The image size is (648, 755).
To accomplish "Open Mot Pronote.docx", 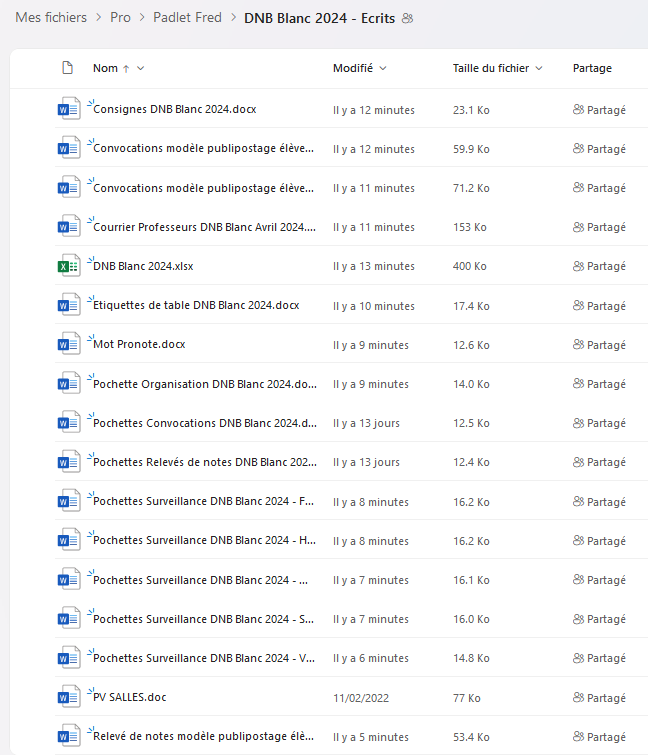I will [x=139, y=344].
